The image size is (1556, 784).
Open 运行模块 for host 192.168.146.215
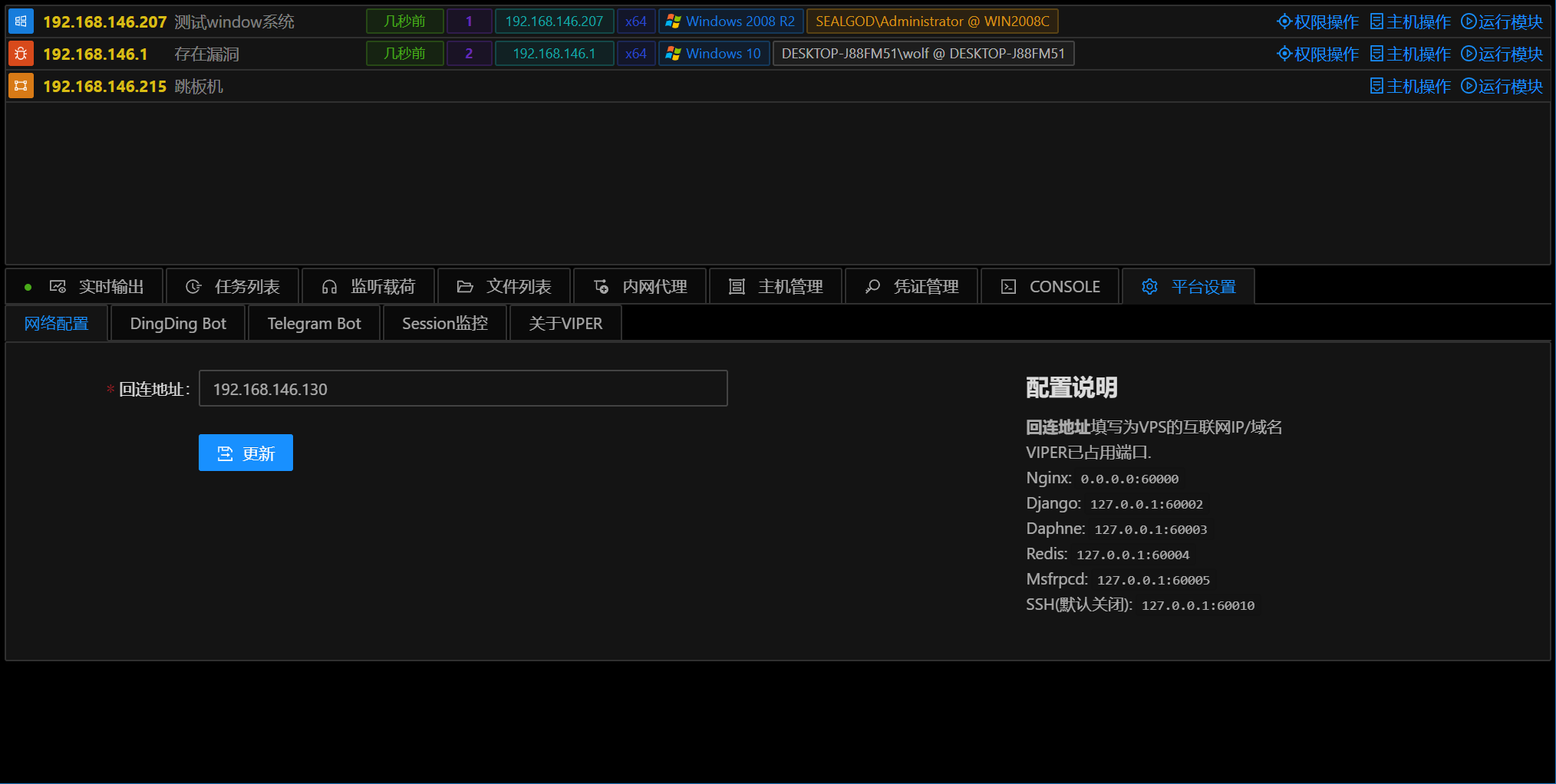point(1502,86)
